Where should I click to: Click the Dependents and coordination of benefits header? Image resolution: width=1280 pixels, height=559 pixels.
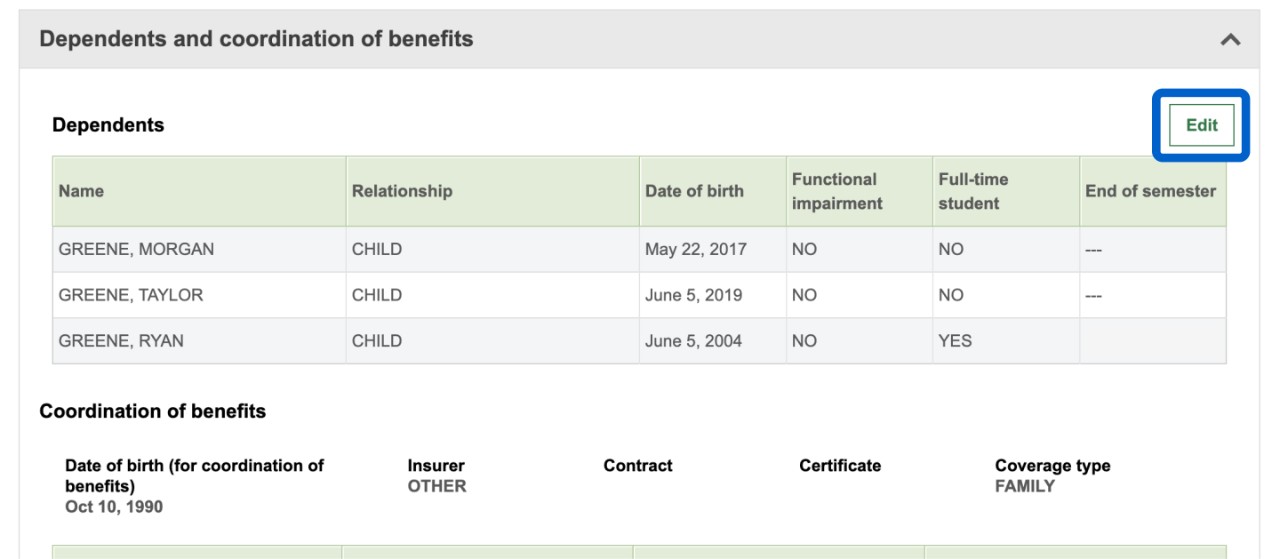pos(256,40)
